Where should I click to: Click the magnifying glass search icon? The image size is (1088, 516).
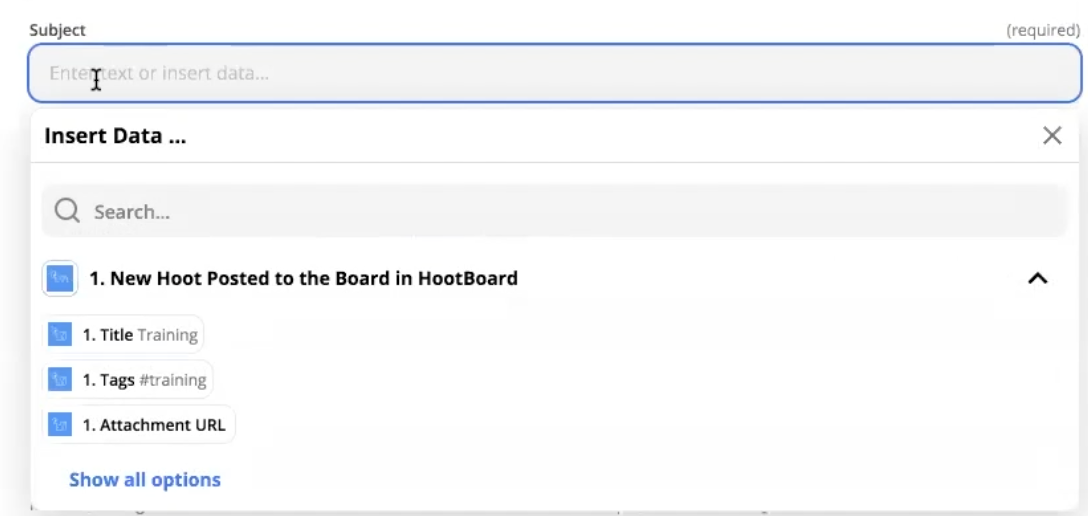coord(67,211)
